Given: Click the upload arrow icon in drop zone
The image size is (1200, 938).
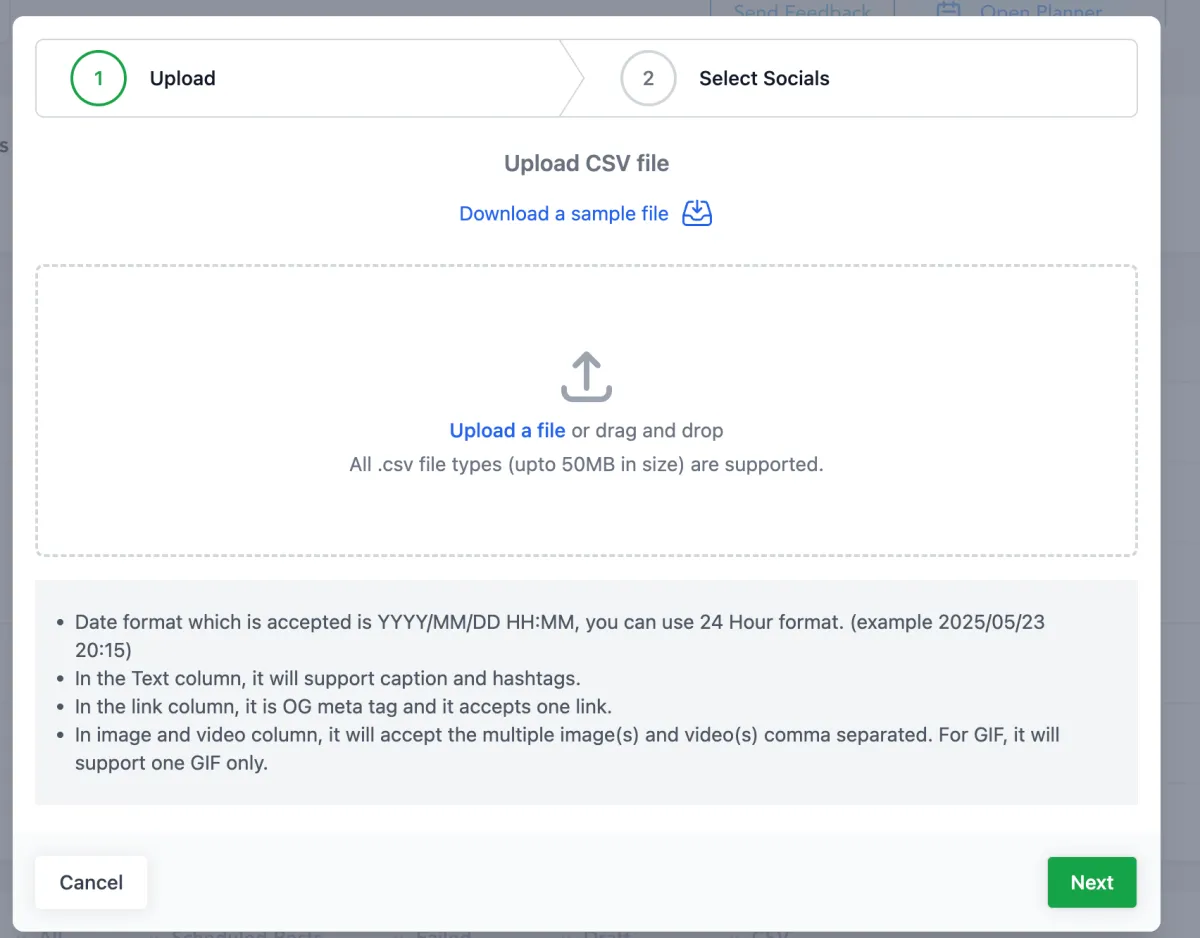Looking at the screenshot, I should pos(586,376).
